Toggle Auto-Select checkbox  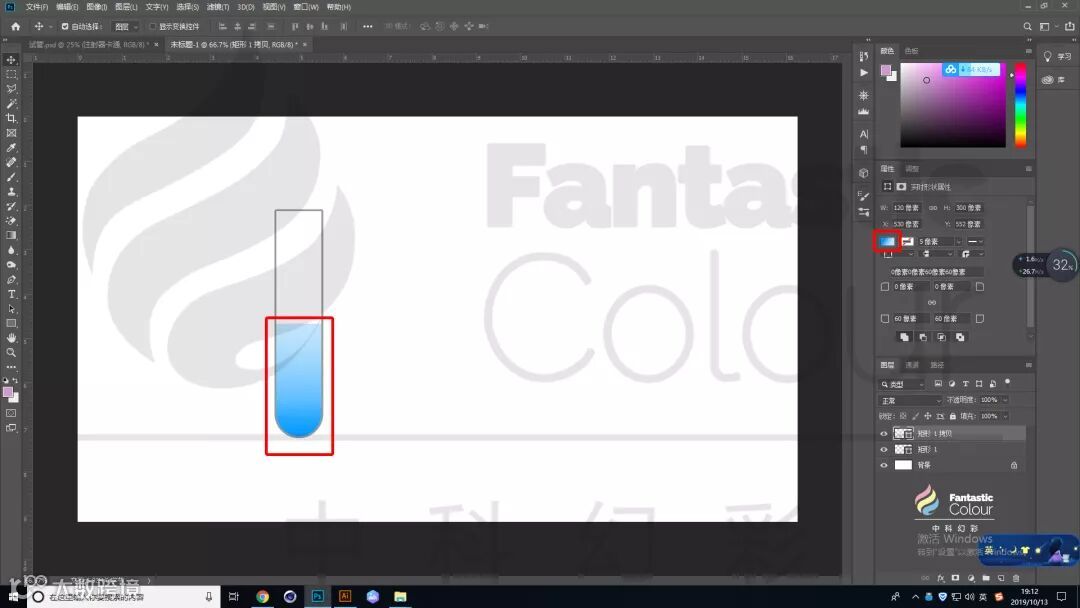[x=65, y=26]
